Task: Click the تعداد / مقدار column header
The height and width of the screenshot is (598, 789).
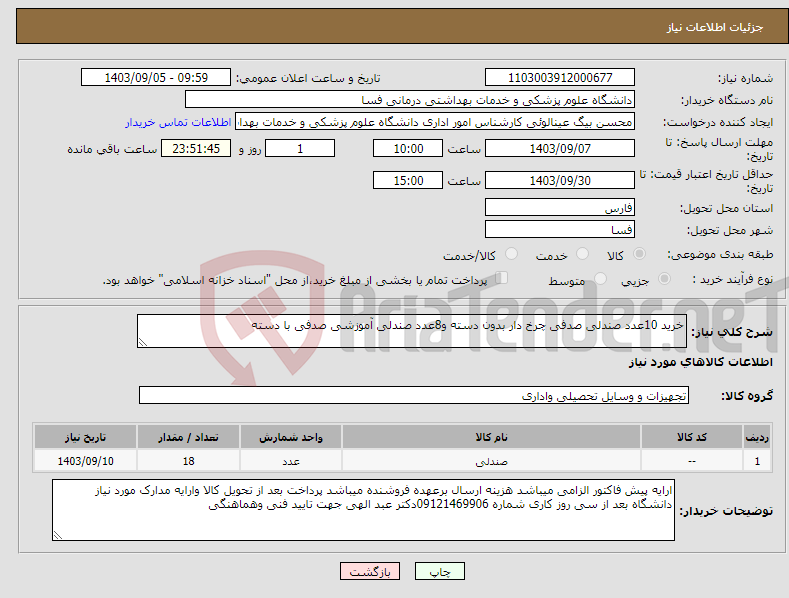Action: tap(188, 437)
